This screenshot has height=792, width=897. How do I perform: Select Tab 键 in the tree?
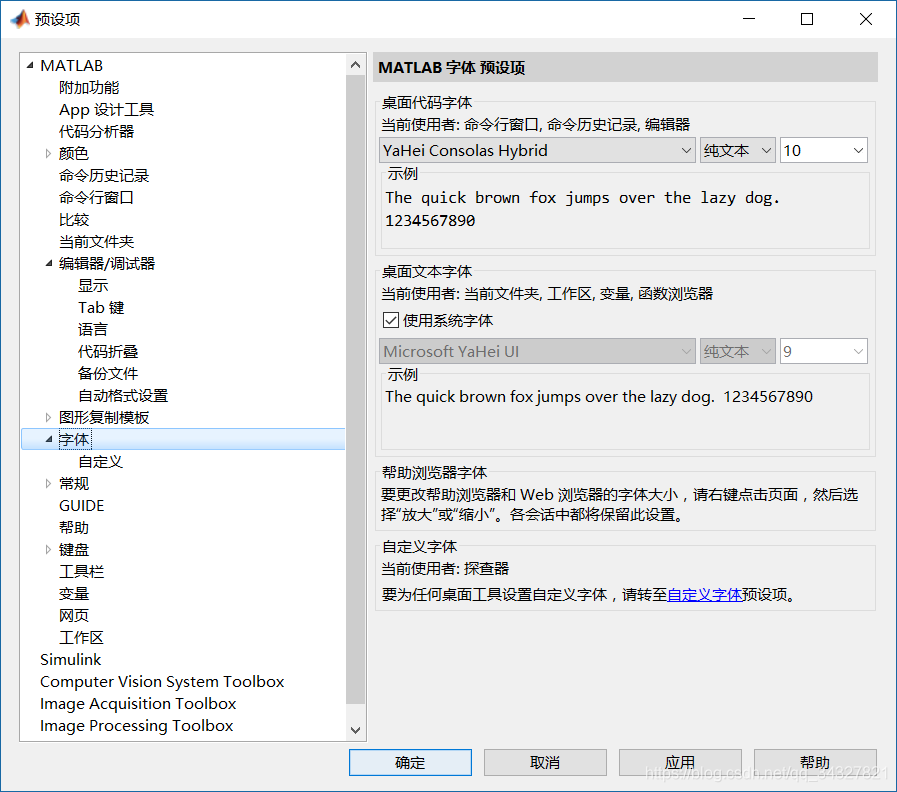tap(101, 307)
